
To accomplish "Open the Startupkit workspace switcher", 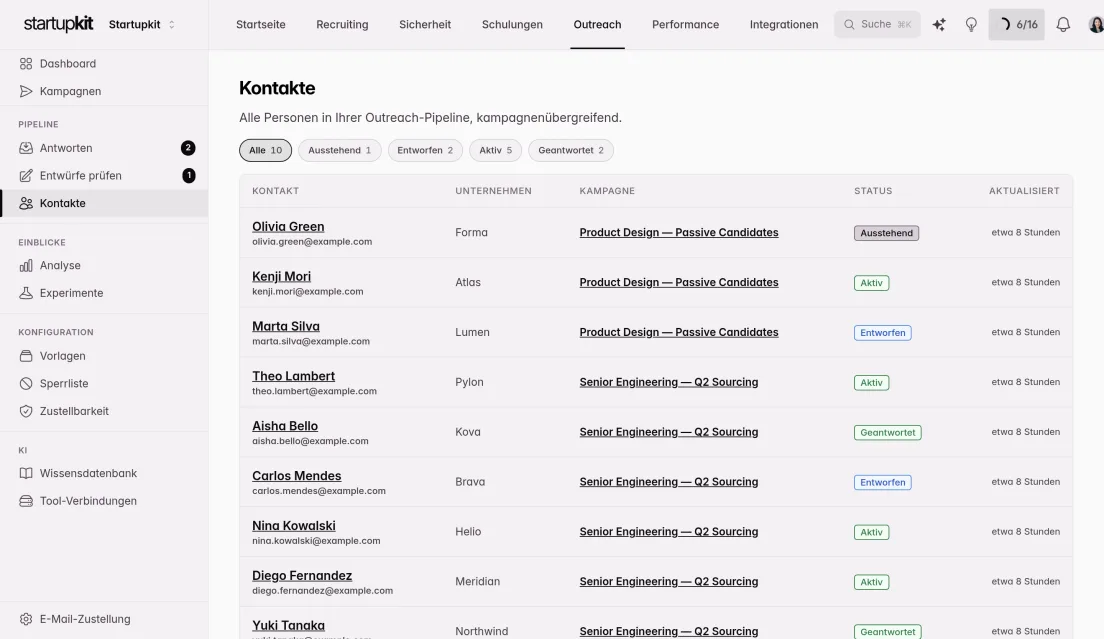I will (142, 25).
